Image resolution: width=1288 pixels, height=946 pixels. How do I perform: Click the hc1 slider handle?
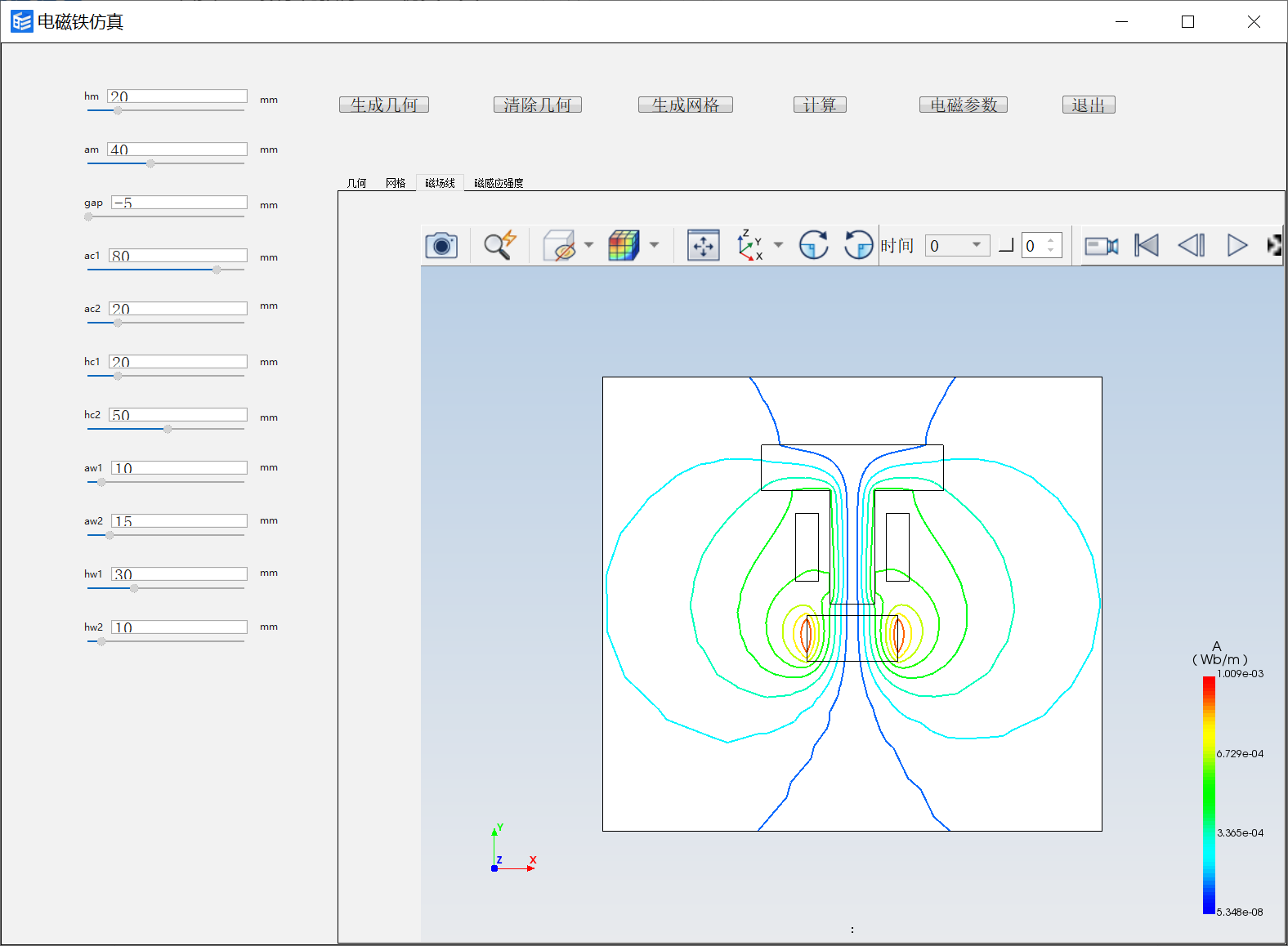tap(118, 376)
